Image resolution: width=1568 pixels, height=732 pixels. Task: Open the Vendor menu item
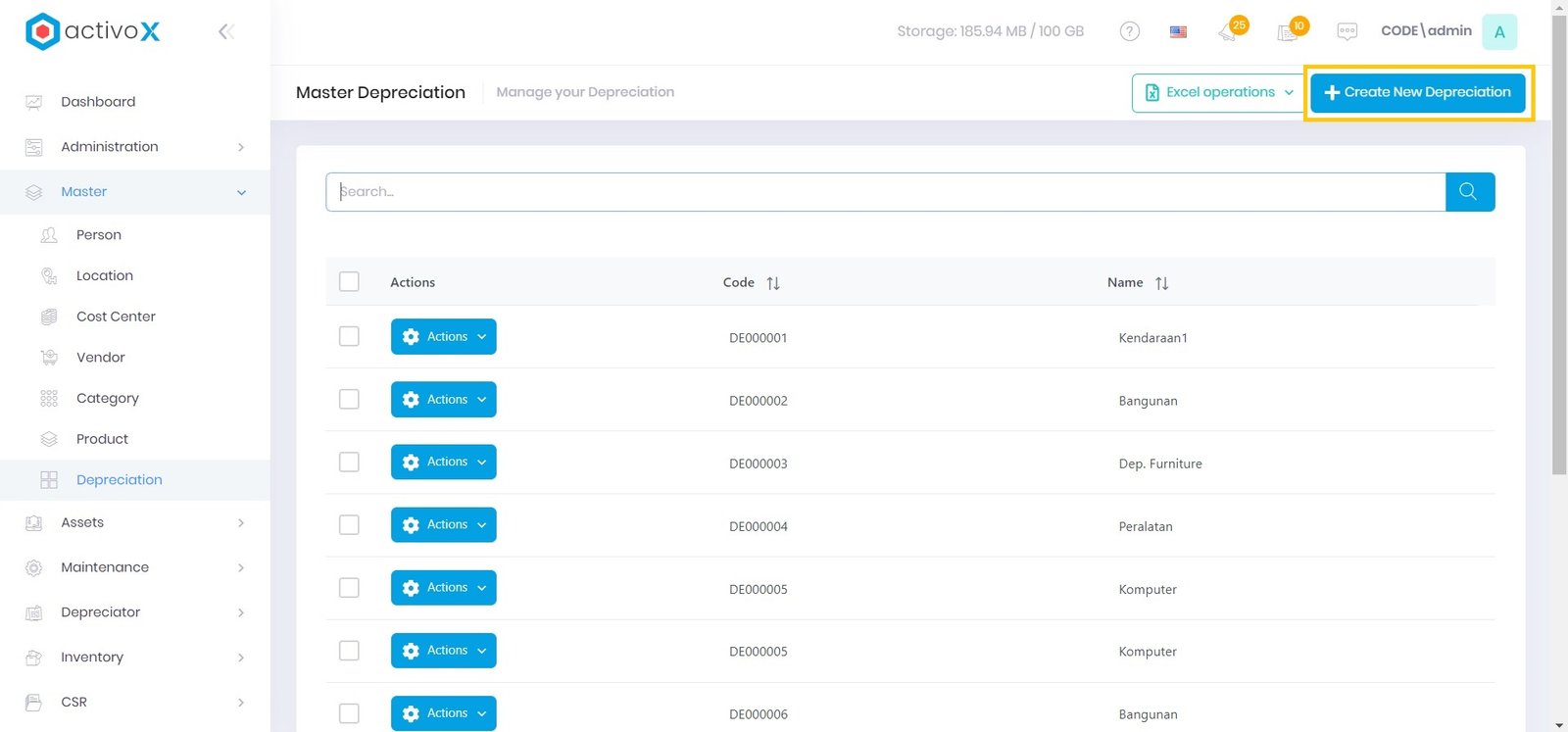click(100, 358)
